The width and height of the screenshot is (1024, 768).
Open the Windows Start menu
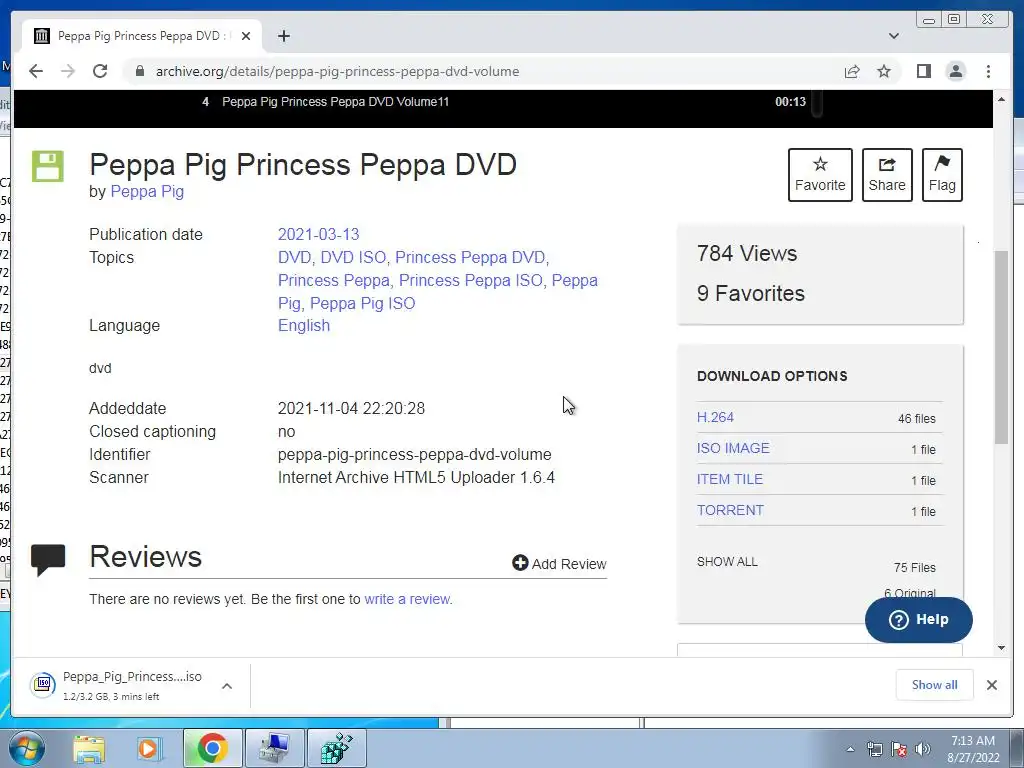click(x=25, y=748)
